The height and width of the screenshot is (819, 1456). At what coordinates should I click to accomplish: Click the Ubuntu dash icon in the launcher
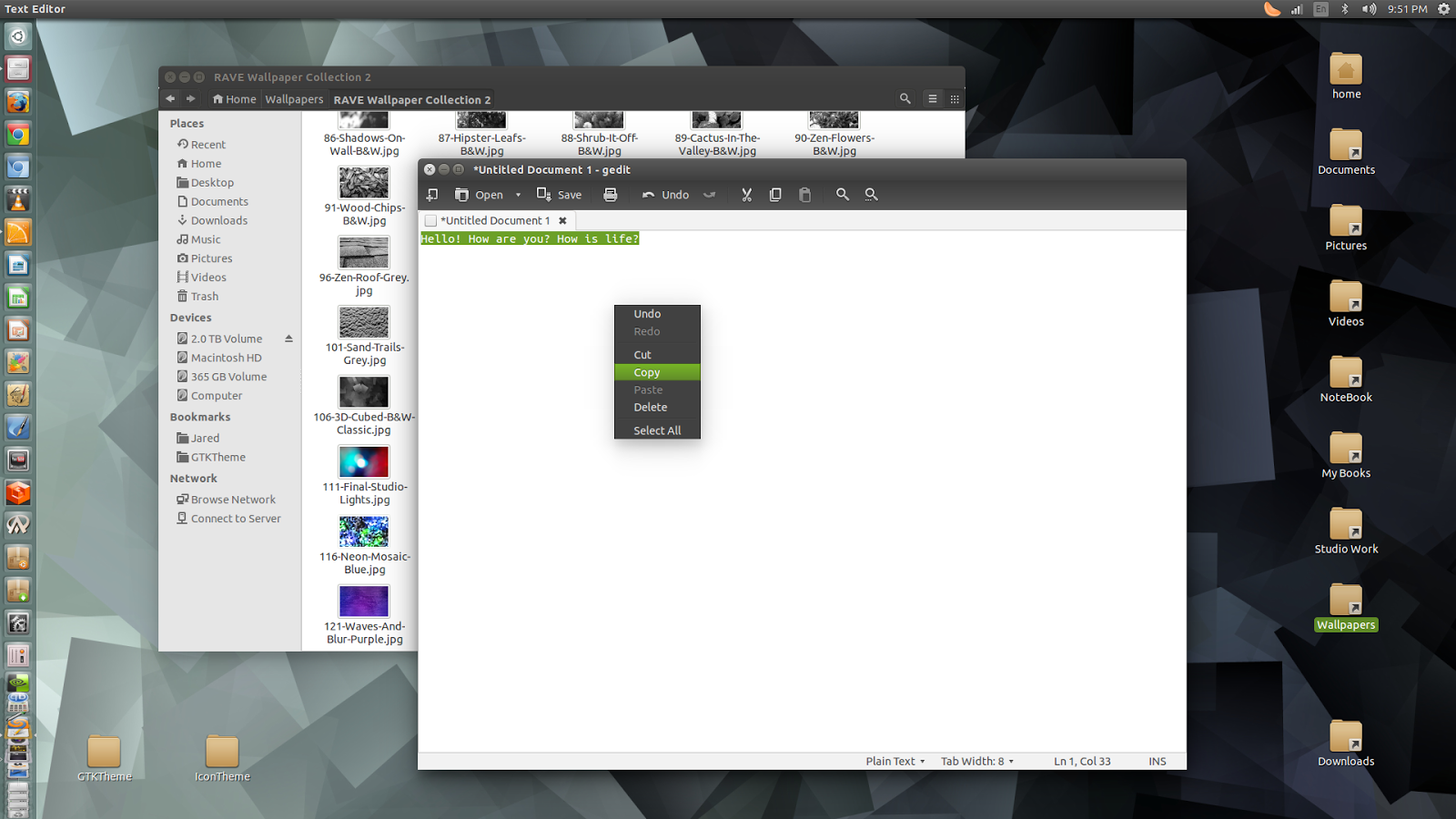(18, 36)
